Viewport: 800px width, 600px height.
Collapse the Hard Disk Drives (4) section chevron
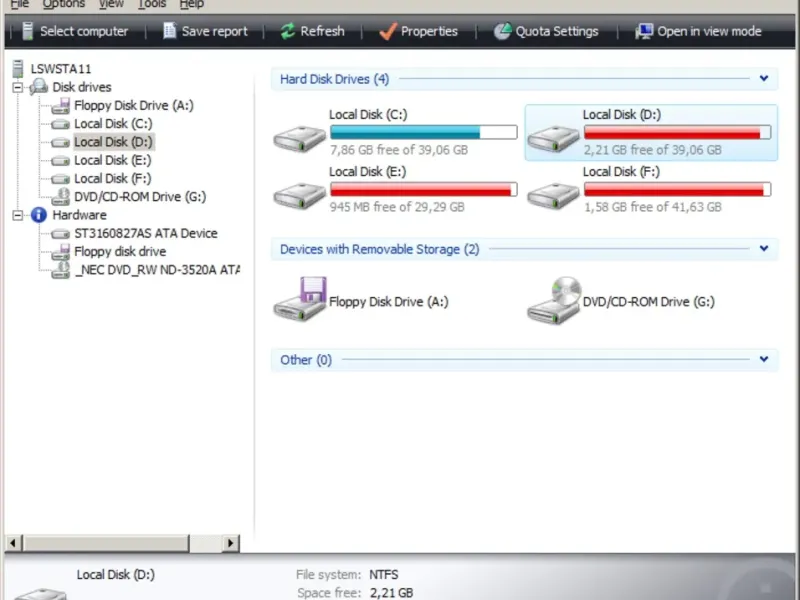coord(764,79)
